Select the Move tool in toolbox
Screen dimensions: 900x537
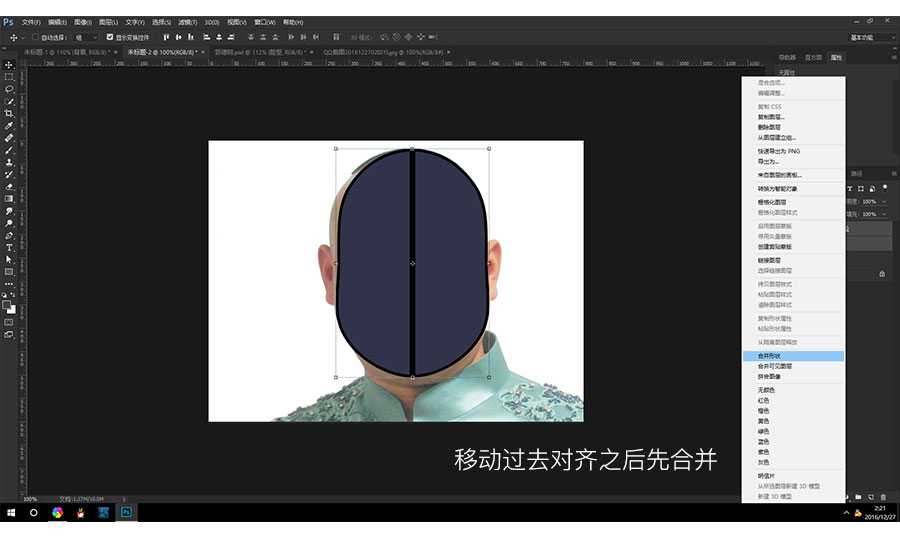click(9, 65)
